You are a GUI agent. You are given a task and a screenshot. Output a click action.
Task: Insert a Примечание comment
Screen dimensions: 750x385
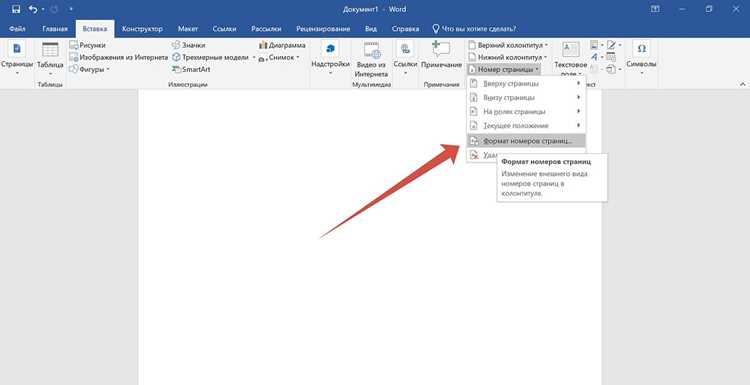pos(441,55)
